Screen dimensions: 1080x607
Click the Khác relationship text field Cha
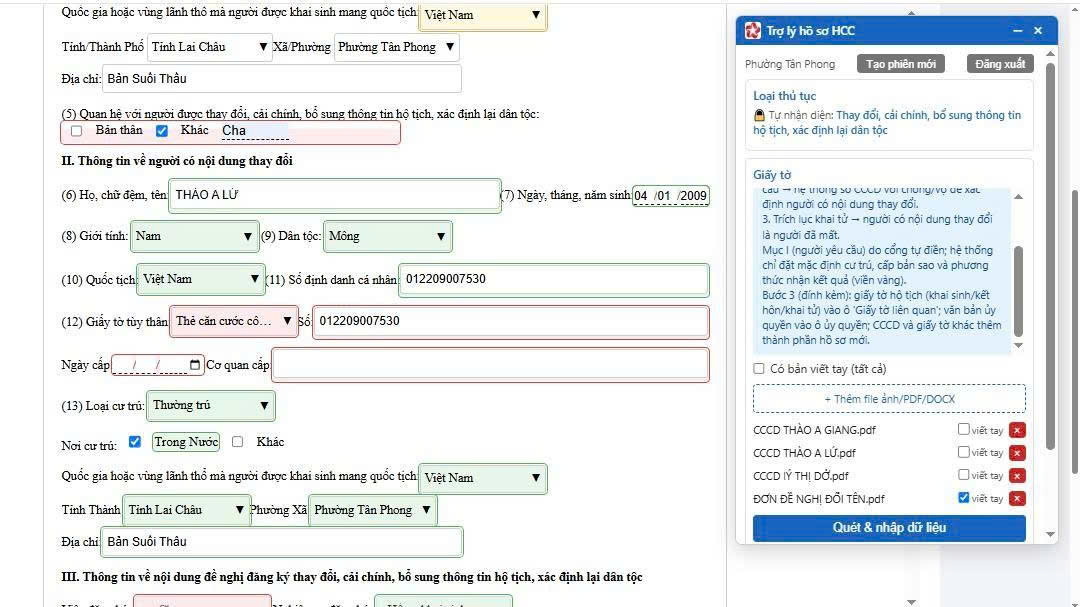[x=255, y=131]
